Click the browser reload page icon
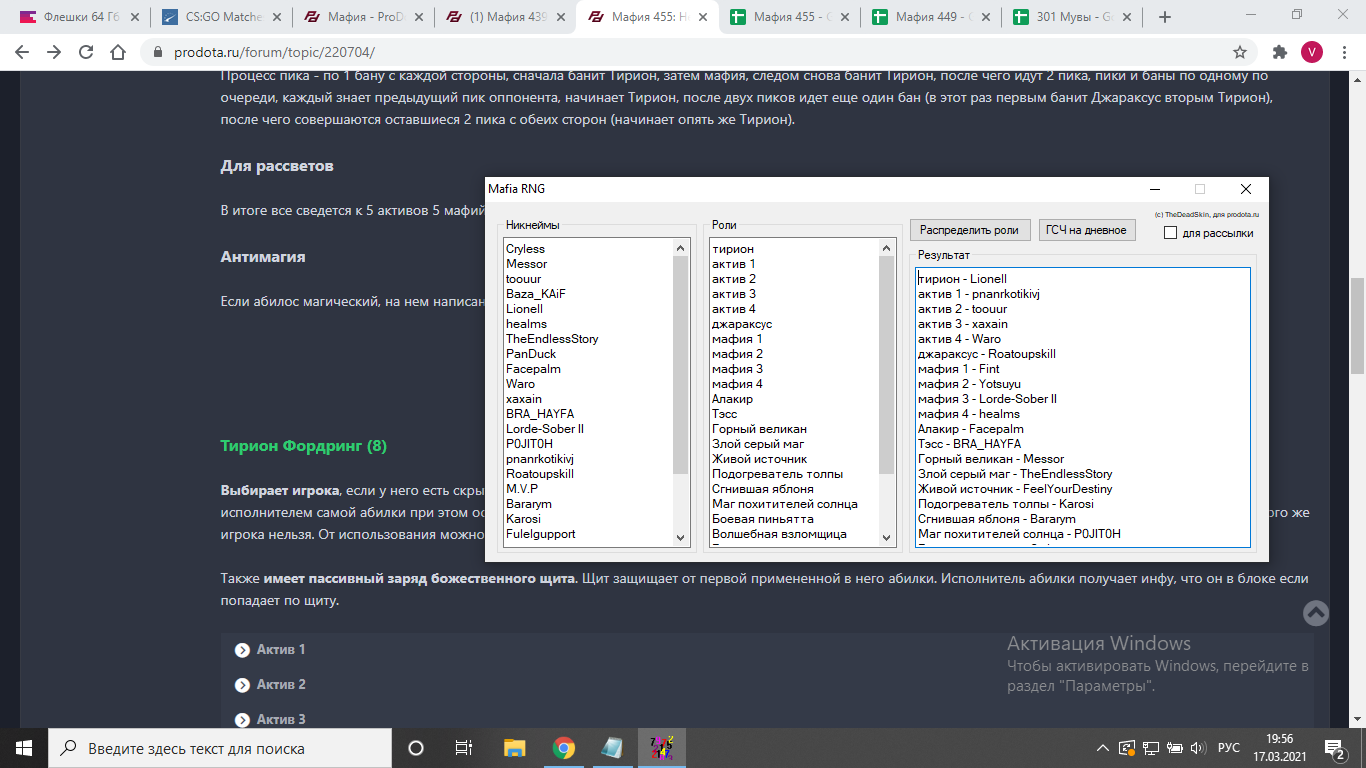Screen dimensions: 1366x768 coord(86,52)
